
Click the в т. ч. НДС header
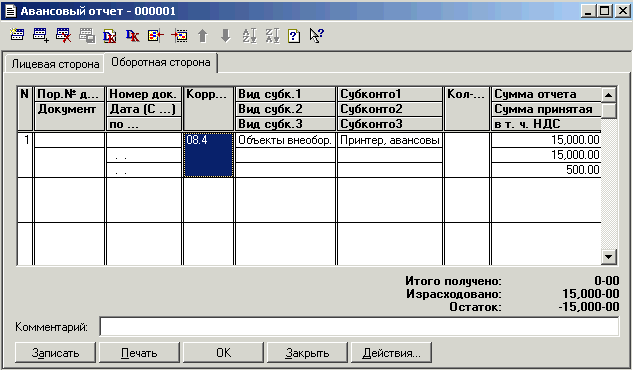[546, 124]
